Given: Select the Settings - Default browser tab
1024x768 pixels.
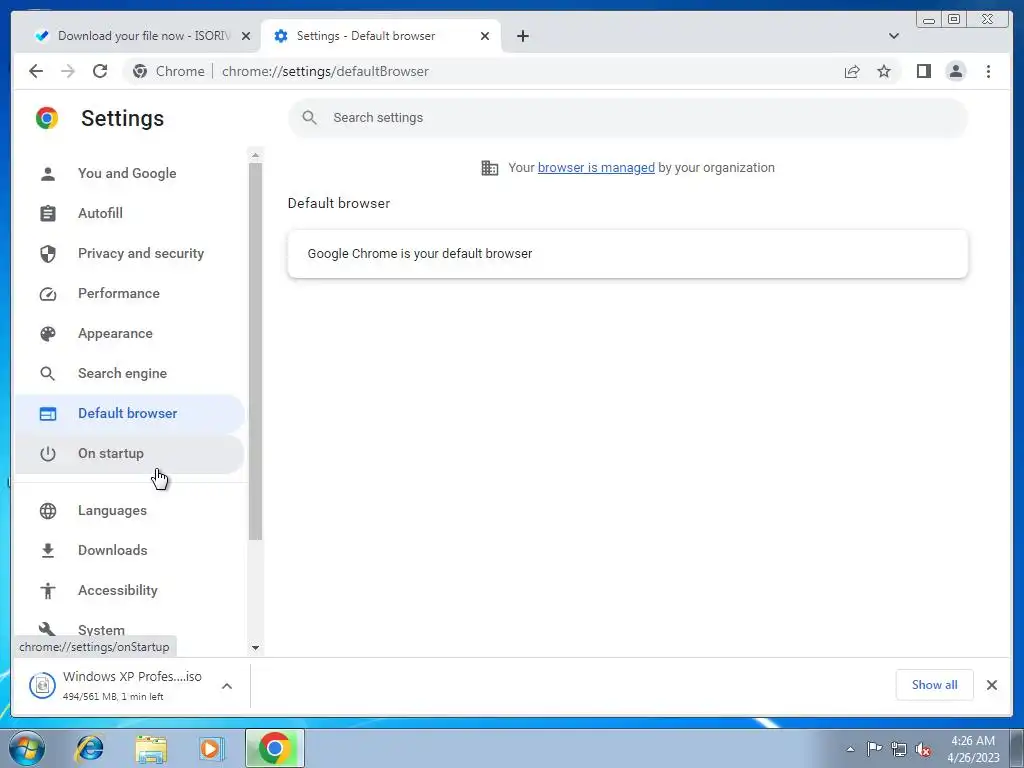Looking at the screenshot, I should pyautogui.click(x=380, y=36).
